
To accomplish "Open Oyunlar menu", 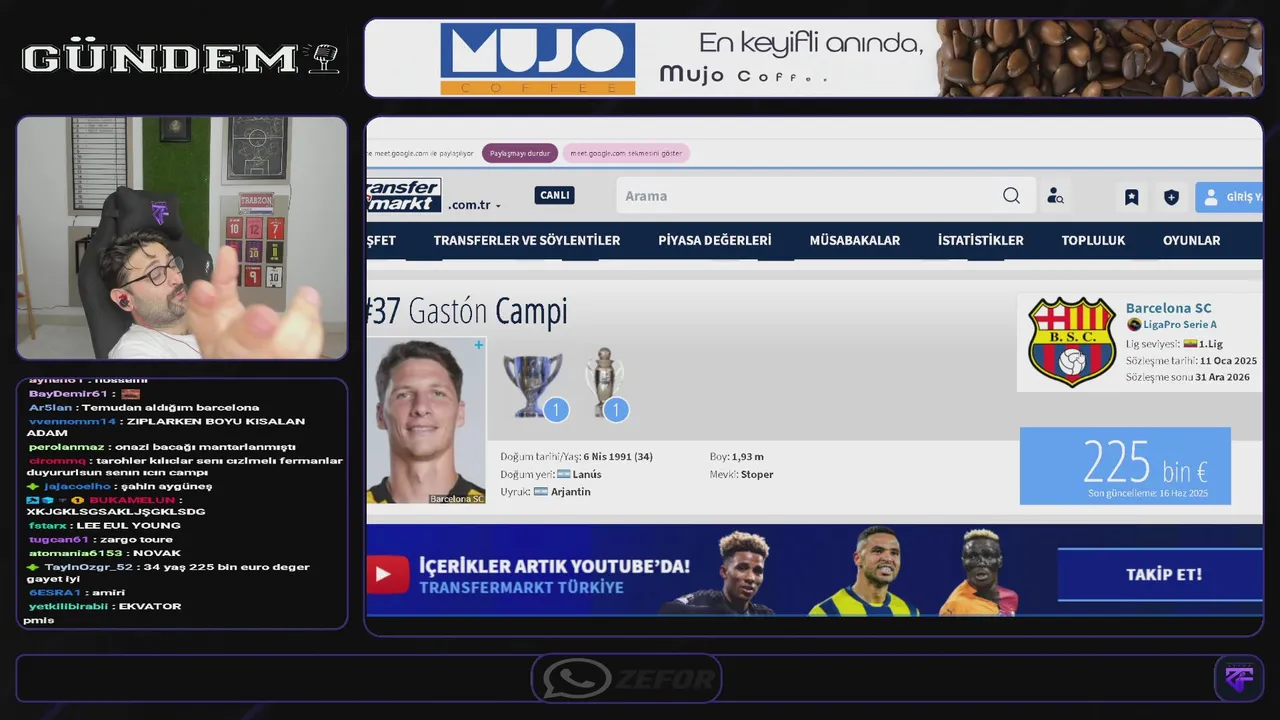I will pyautogui.click(x=1191, y=240).
